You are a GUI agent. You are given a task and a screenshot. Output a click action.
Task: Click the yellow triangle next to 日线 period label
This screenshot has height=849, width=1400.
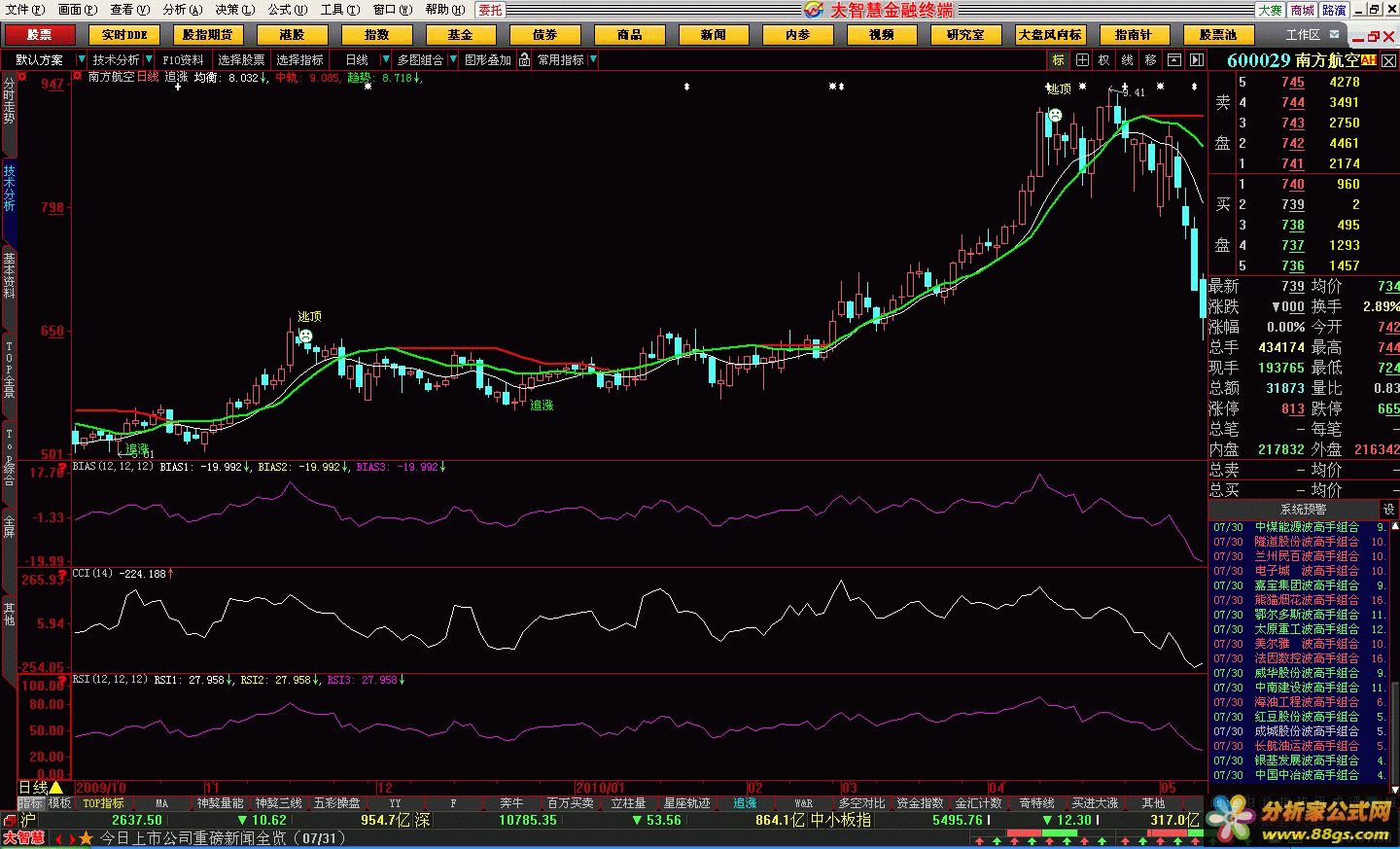coord(55,788)
